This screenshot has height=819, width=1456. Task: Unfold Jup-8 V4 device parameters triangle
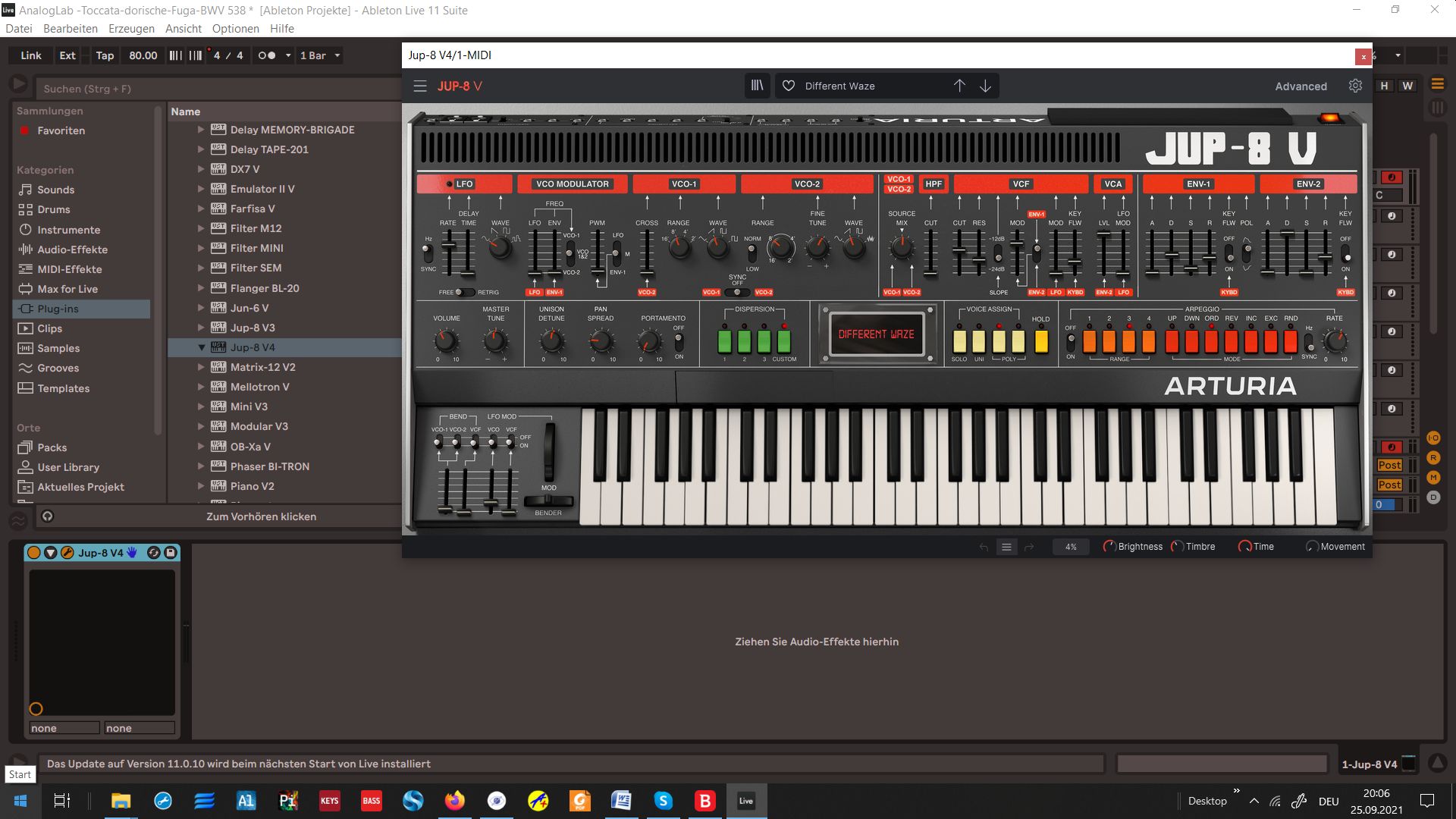(51, 553)
